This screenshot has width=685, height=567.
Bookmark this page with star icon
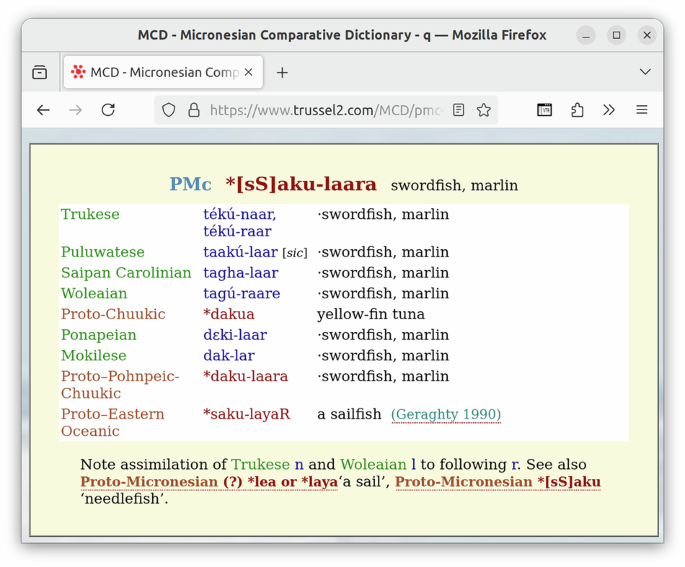[484, 110]
